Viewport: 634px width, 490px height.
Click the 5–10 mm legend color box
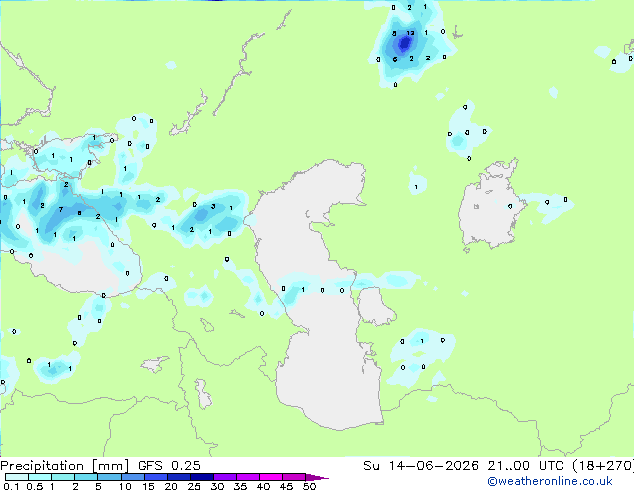109,477
